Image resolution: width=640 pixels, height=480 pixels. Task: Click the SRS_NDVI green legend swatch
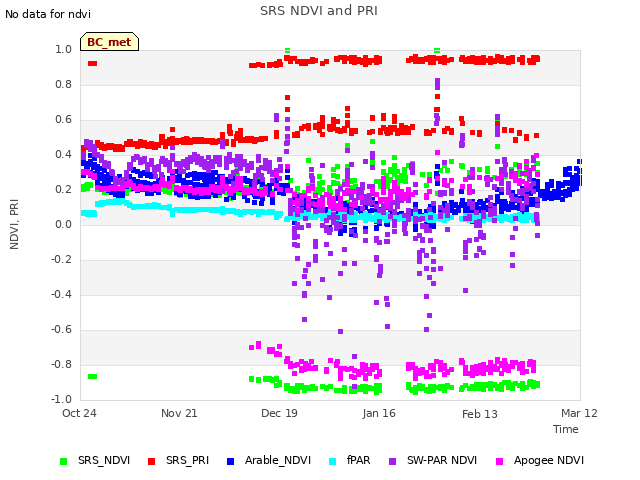(63, 461)
